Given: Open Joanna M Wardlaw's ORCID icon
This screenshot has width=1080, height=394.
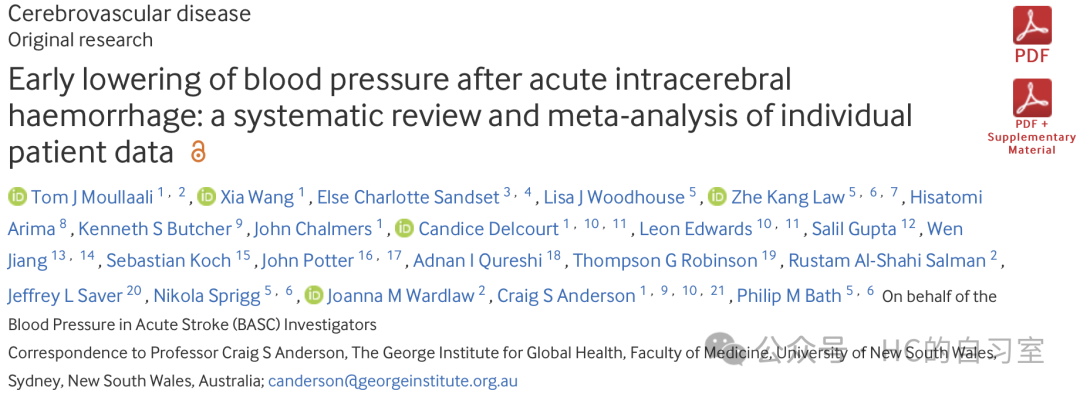Looking at the screenshot, I should point(313,296).
